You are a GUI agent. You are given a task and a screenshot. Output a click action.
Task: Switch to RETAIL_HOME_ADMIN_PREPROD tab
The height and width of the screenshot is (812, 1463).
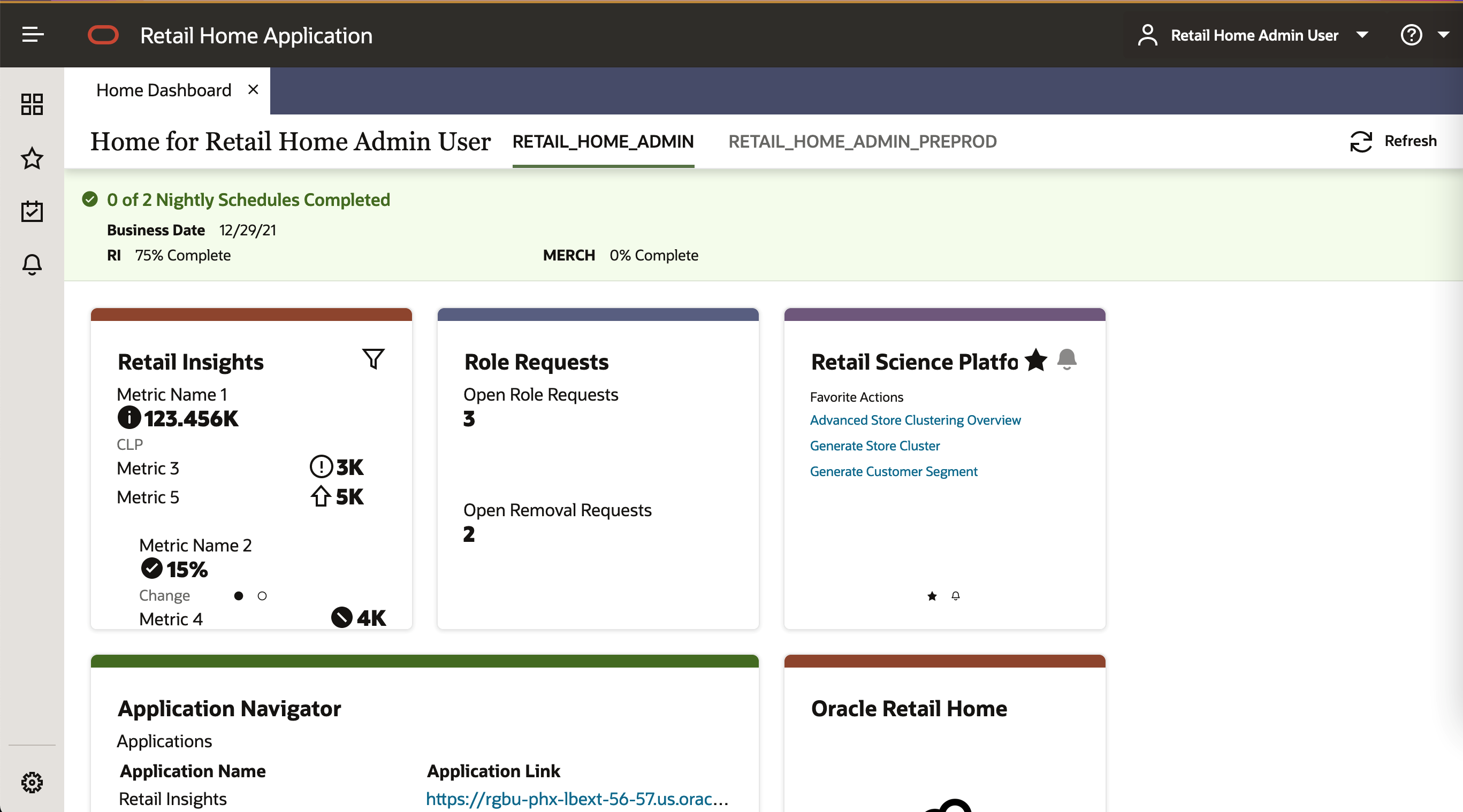tap(863, 141)
